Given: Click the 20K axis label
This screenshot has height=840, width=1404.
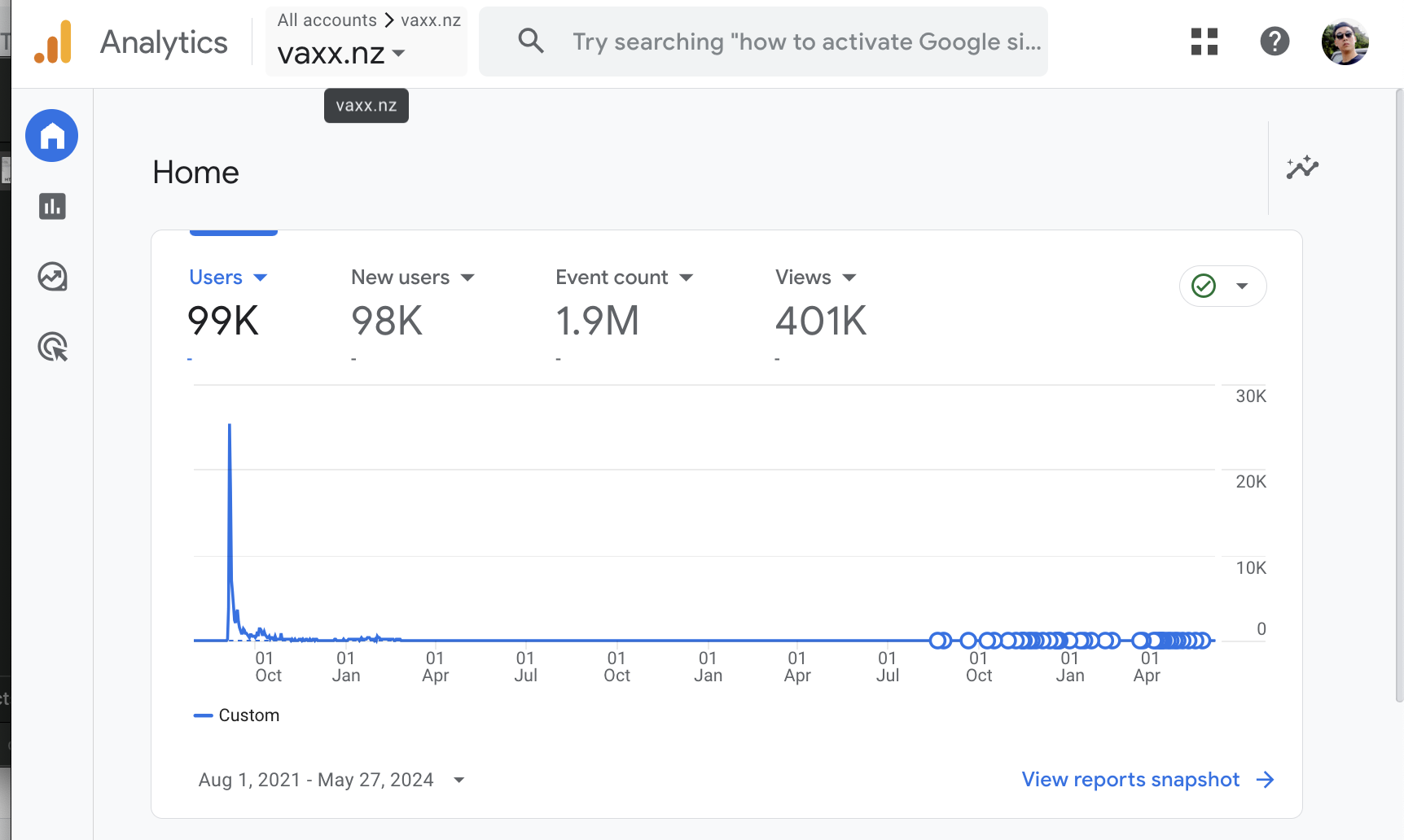Looking at the screenshot, I should coord(1251,482).
